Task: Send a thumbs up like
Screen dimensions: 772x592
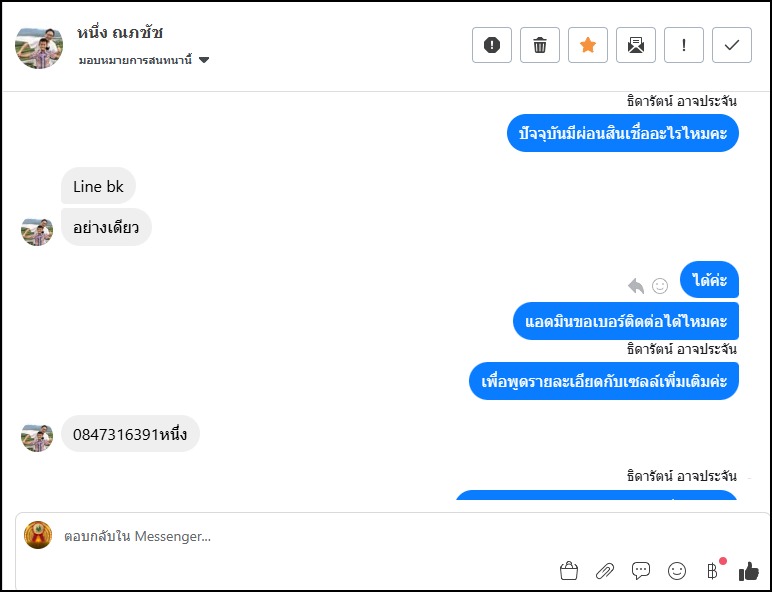Action: [748, 571]
